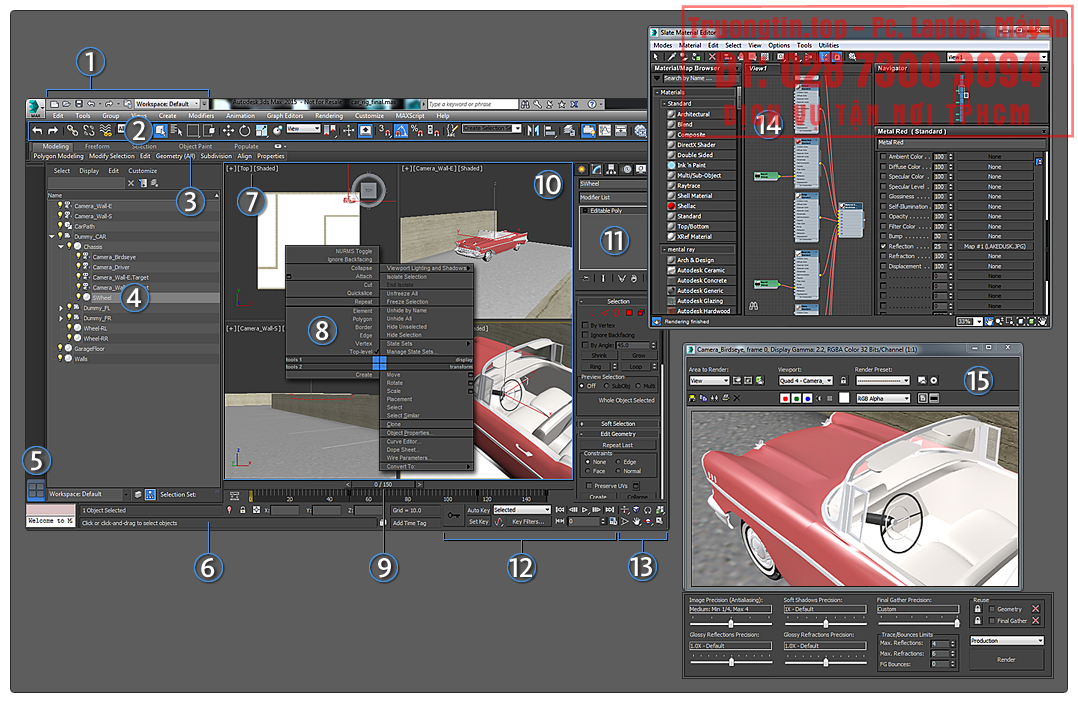Open the Graph Editors menu
This screenshot has height=703, width=1078.
pos(283,114)
